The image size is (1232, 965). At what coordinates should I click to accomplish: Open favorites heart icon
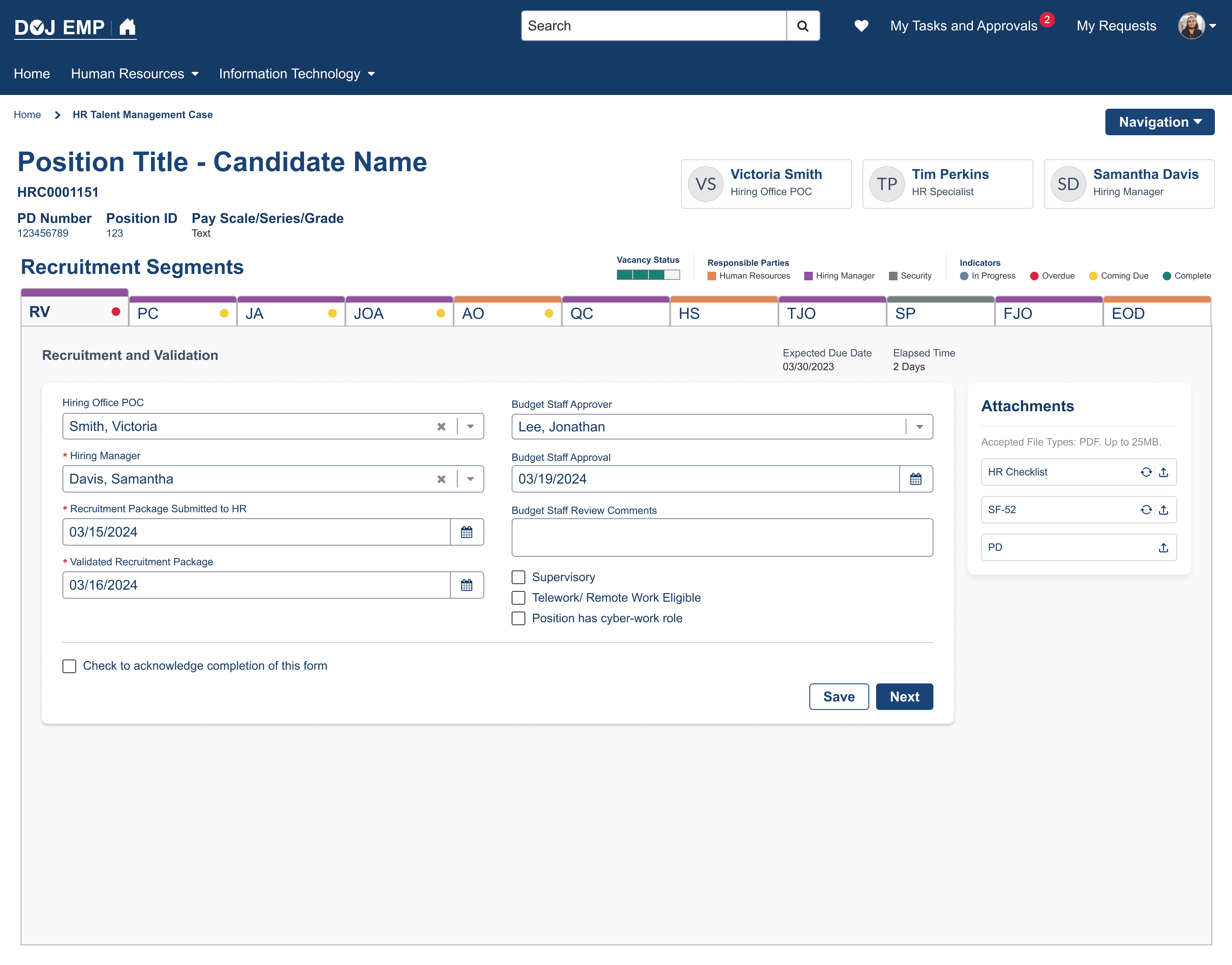coord(861,26)
